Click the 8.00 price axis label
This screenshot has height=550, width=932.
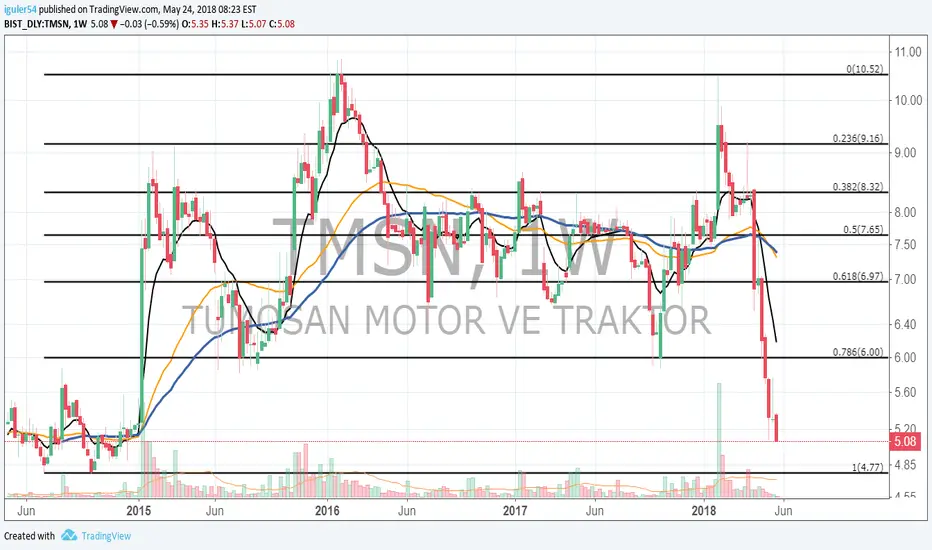(905, 212)
